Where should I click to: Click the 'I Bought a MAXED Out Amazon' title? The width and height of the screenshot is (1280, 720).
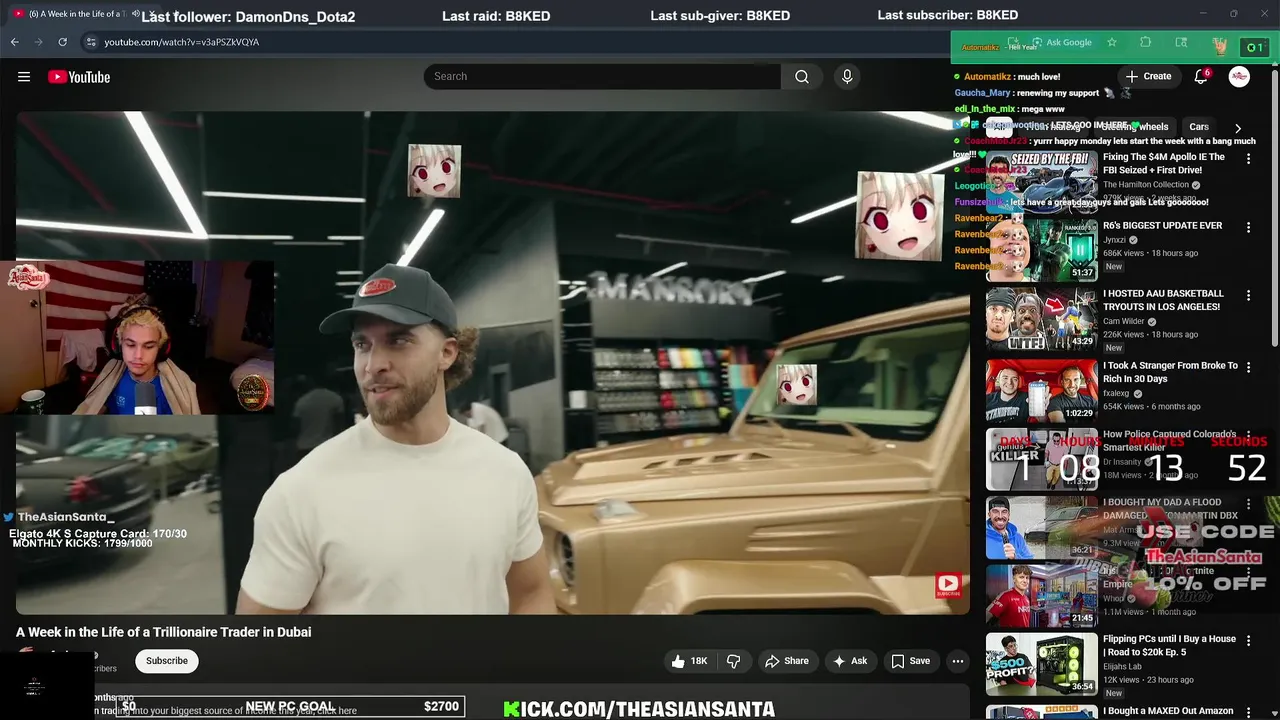coord(1168,711)
